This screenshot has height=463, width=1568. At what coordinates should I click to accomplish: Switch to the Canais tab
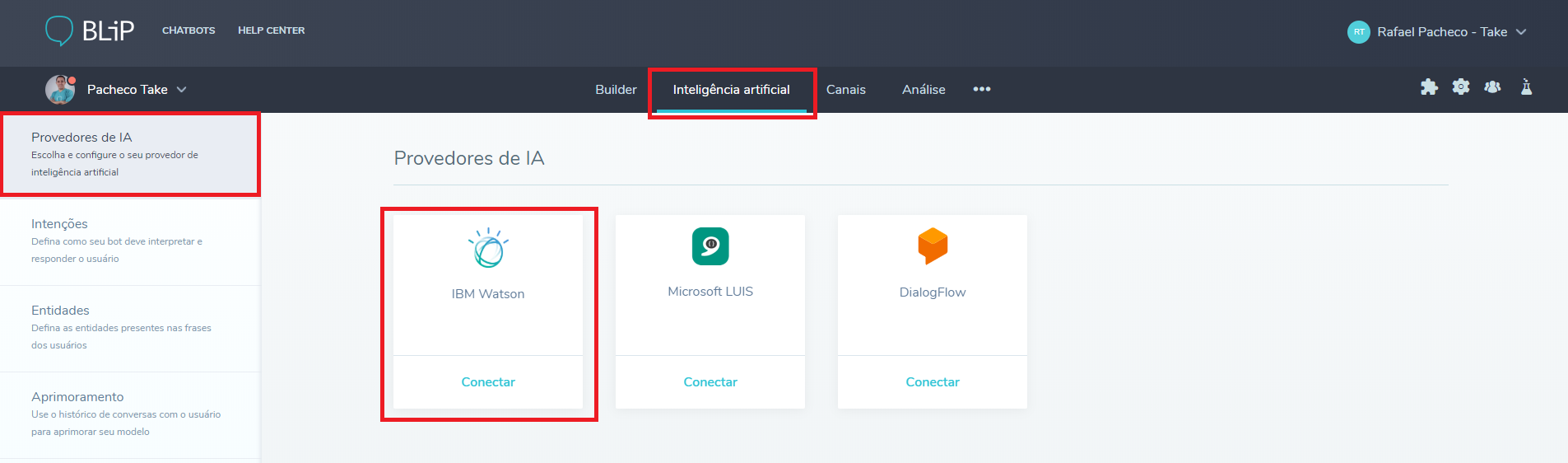coord(846,90)
